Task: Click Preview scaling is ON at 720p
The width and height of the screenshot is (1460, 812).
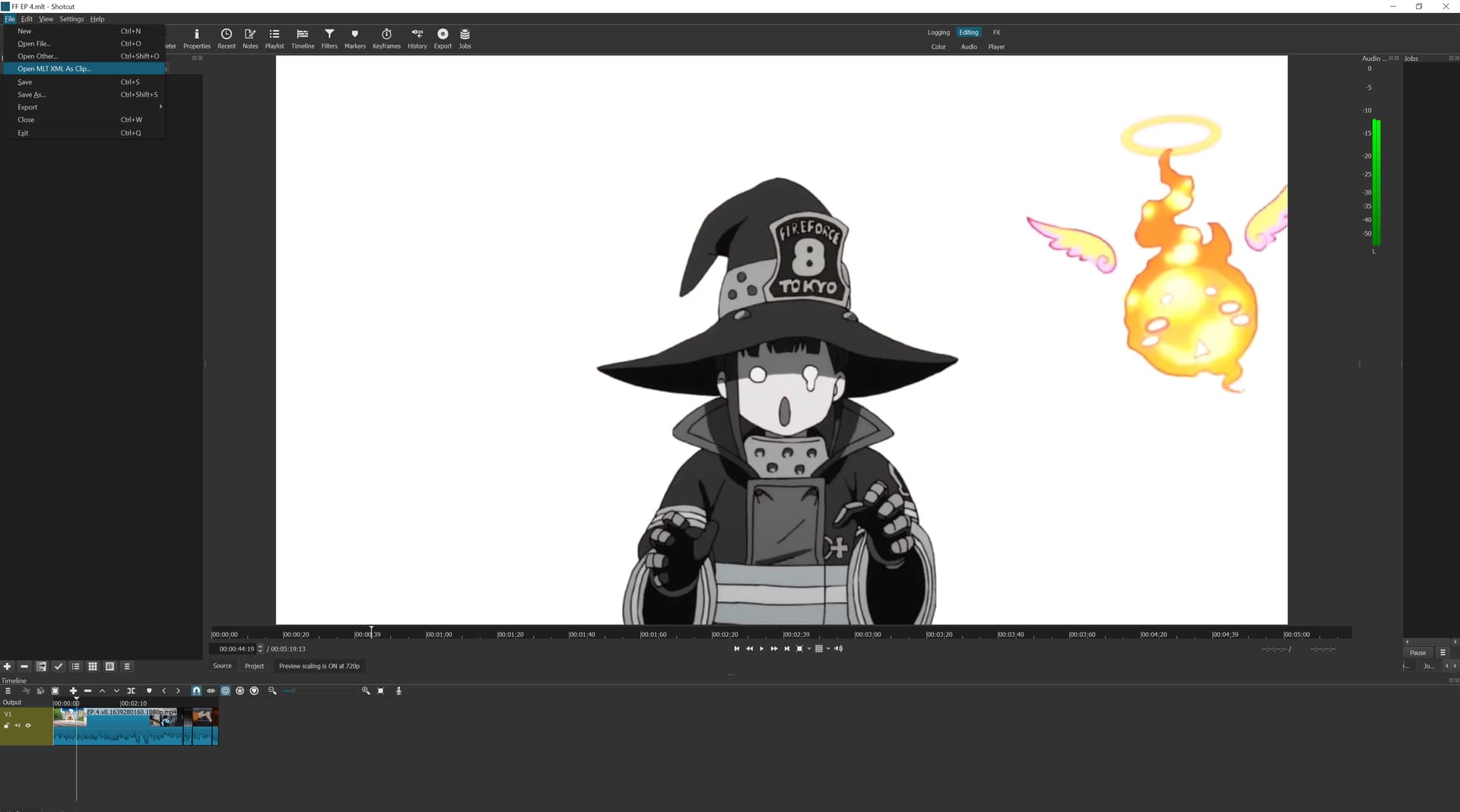Action: pyautogui.click(x=319, y=666)
